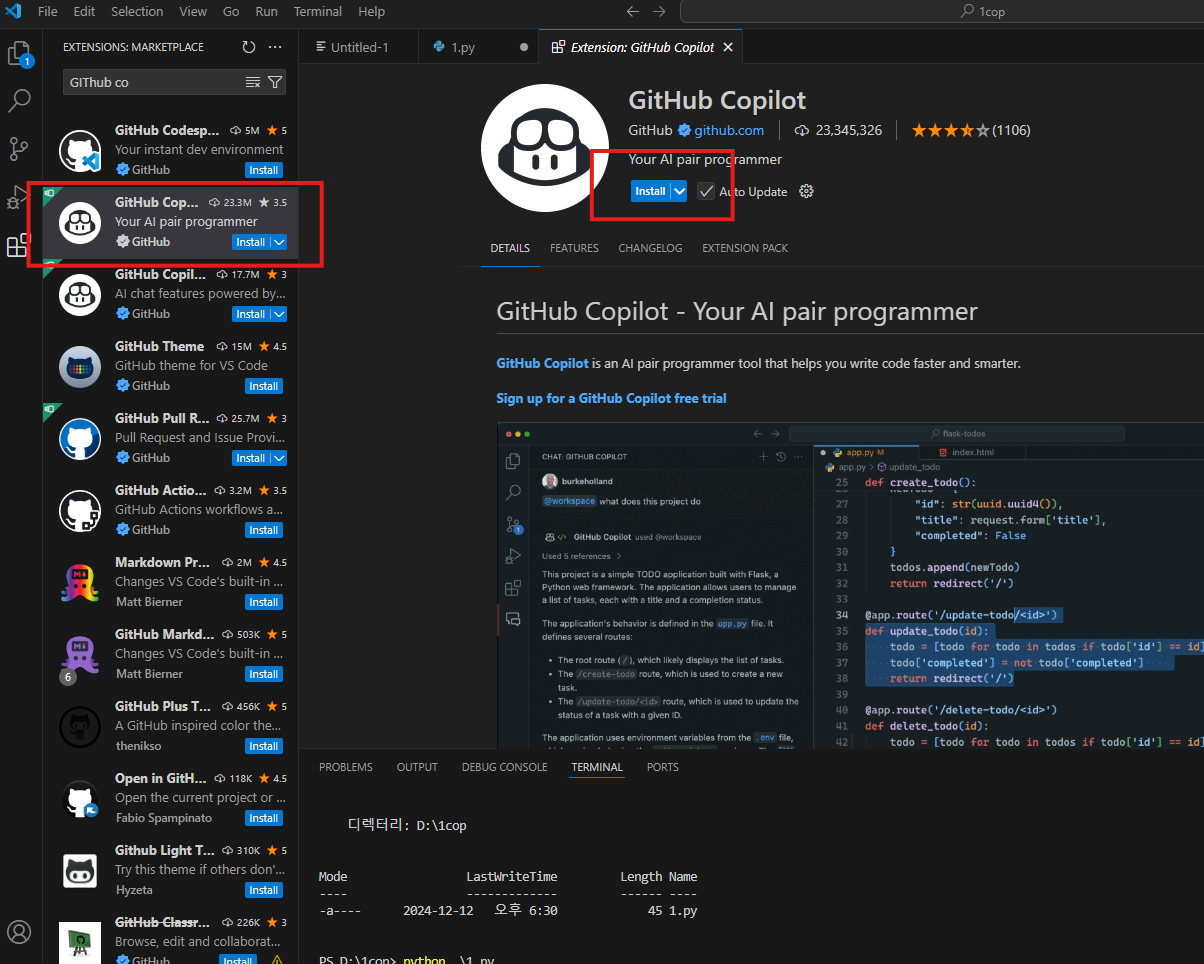Toggle the Auto Update checkbox
The width and height of the screenshot is (1204, 964).
pos(706,191)
